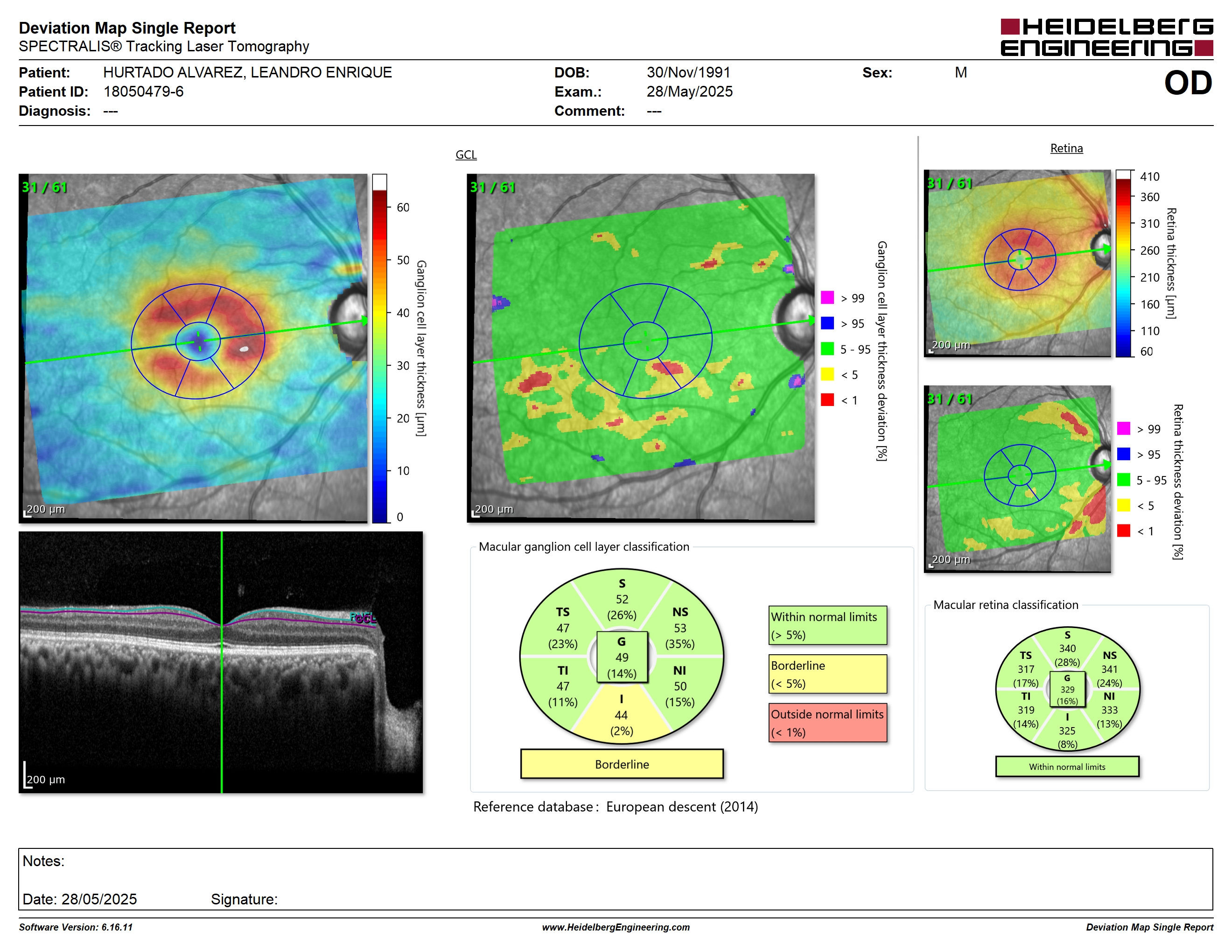Image resolution: width=1232 pixels, height=952 pixels.
Task: Click the retina deviation map thumbnail
Action: [x=1017, y=479]
